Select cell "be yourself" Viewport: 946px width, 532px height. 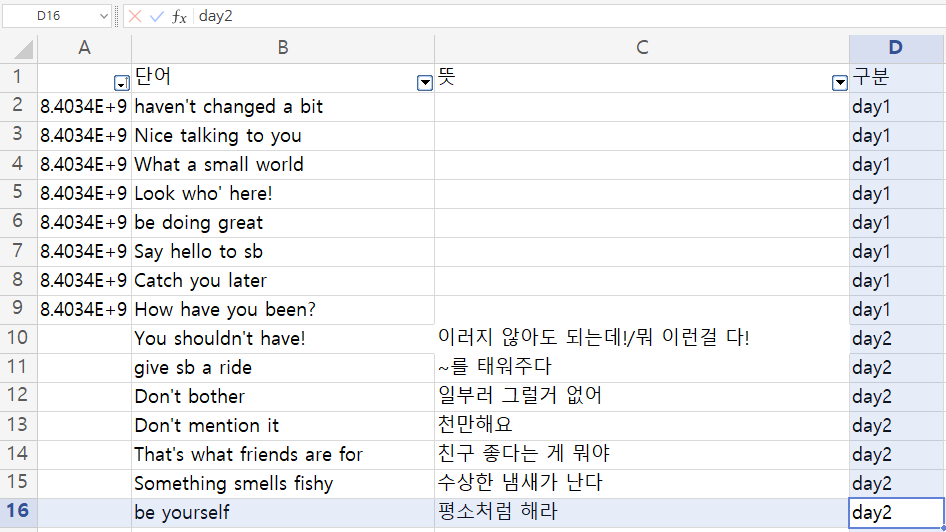click(283, 512)
